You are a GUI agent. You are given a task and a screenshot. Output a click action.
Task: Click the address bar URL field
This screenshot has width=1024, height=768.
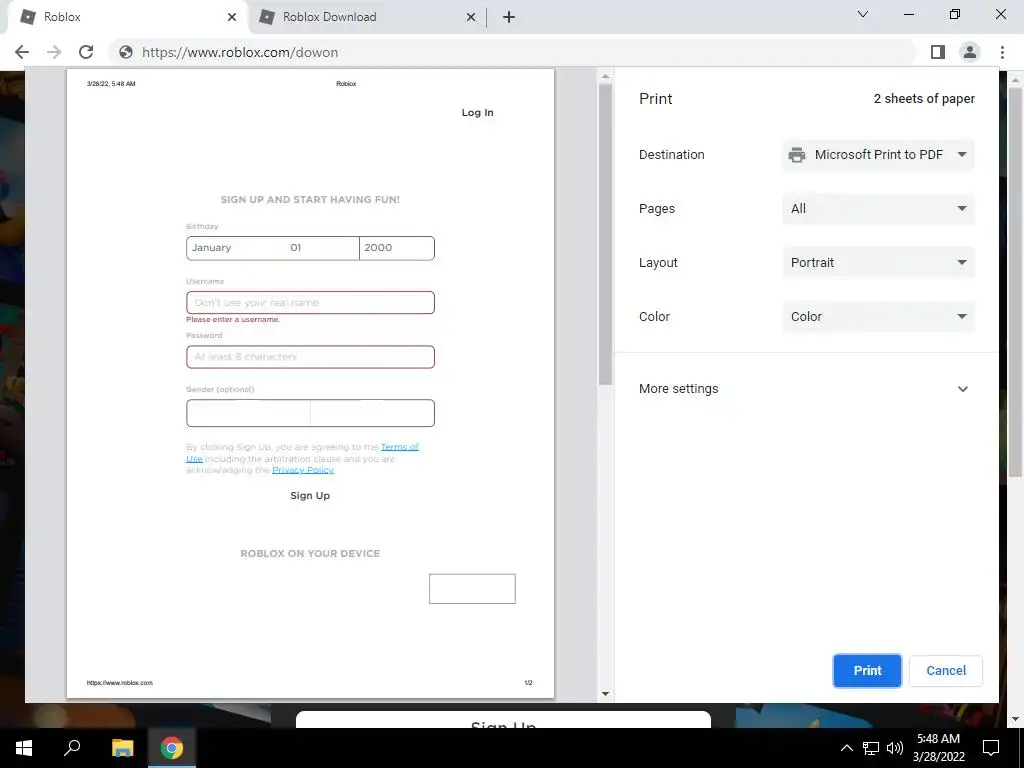coord(513,52)
